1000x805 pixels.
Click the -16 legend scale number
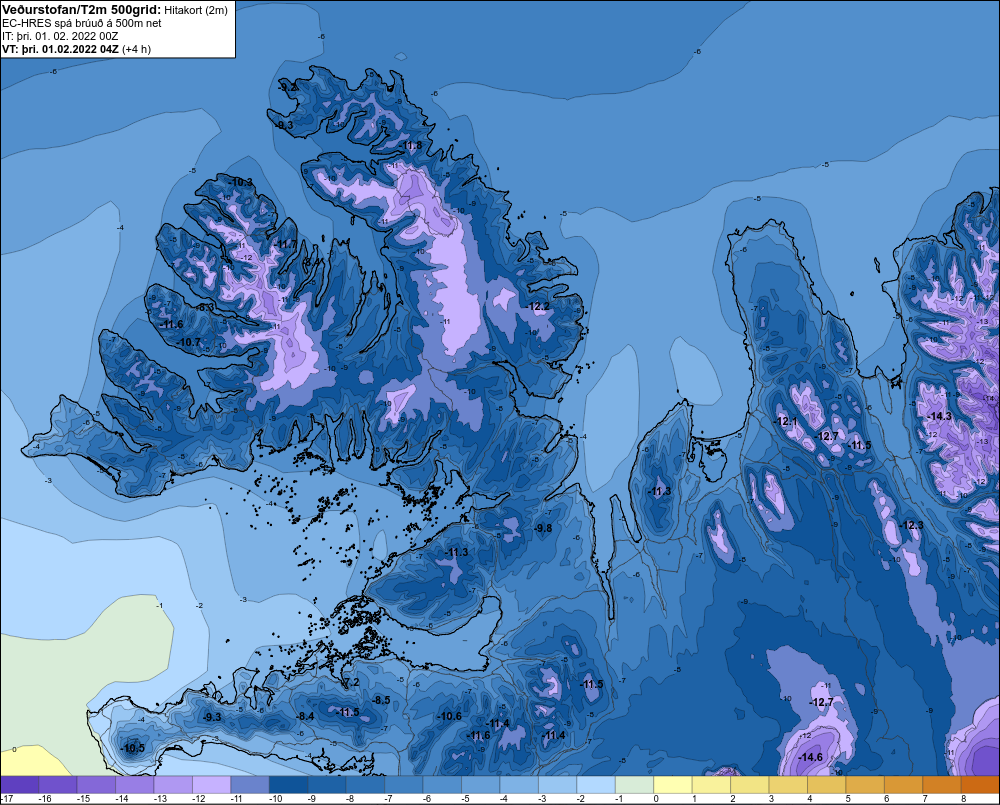tap(44, 799)
